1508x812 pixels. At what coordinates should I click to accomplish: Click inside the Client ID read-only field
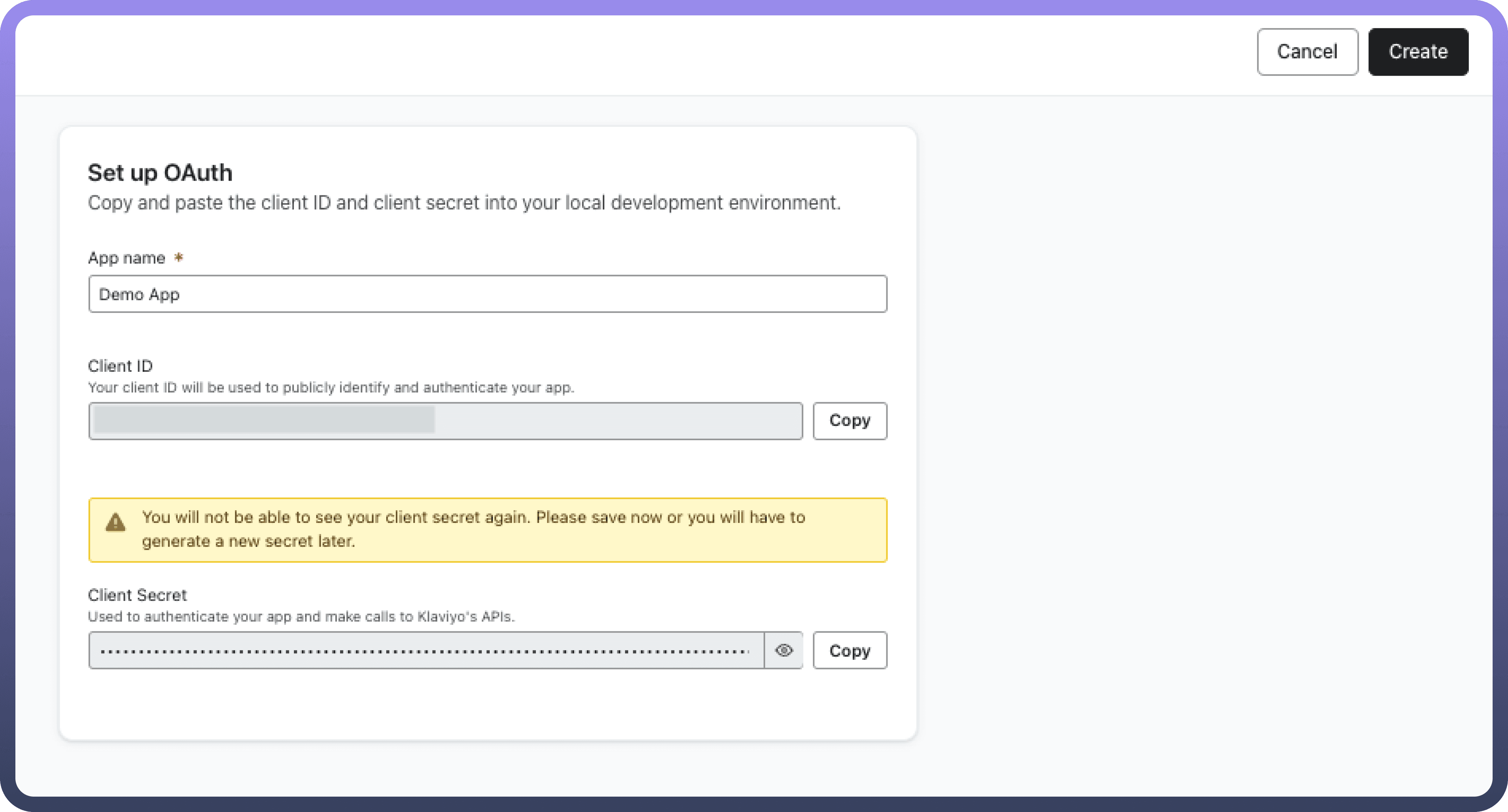[615, 421]
